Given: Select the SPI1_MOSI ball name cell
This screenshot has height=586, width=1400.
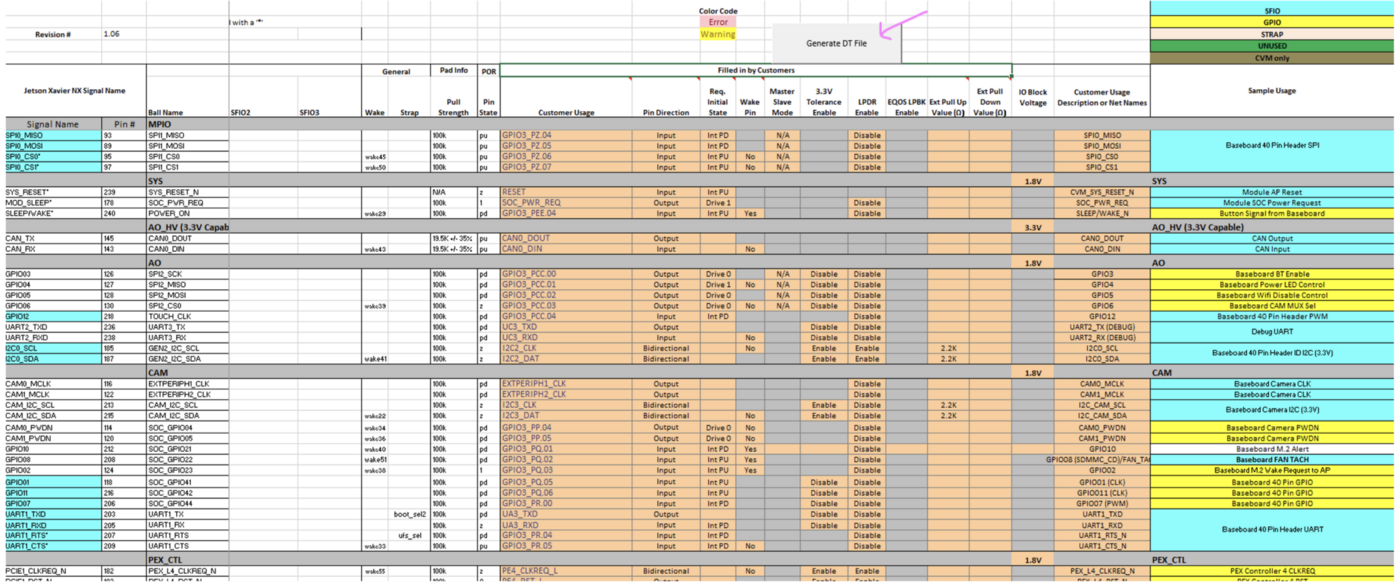Looking at the screenshot, I should point(187,146).
